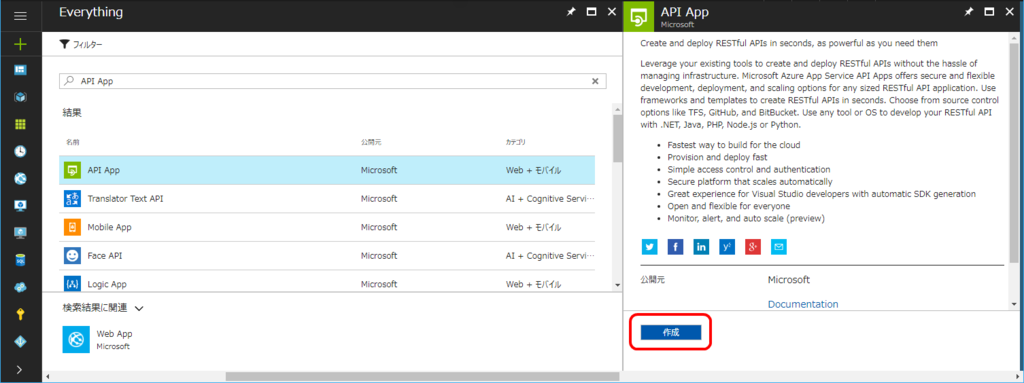Click the filter funnel icon
The height and width of the screenshot is (383, 1024).
click(64, 44)
